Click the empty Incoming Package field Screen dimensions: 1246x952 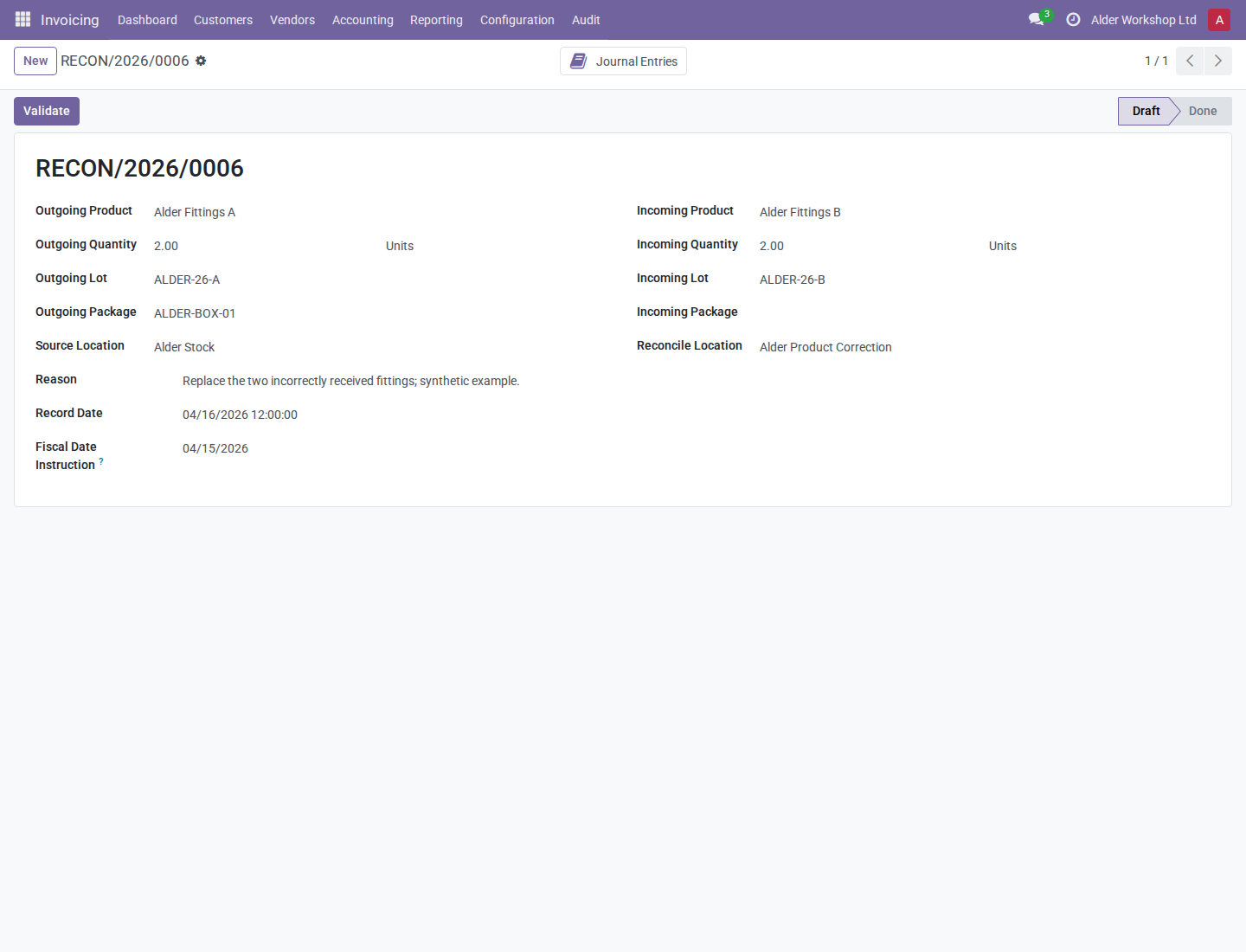[x=985, y=313]
